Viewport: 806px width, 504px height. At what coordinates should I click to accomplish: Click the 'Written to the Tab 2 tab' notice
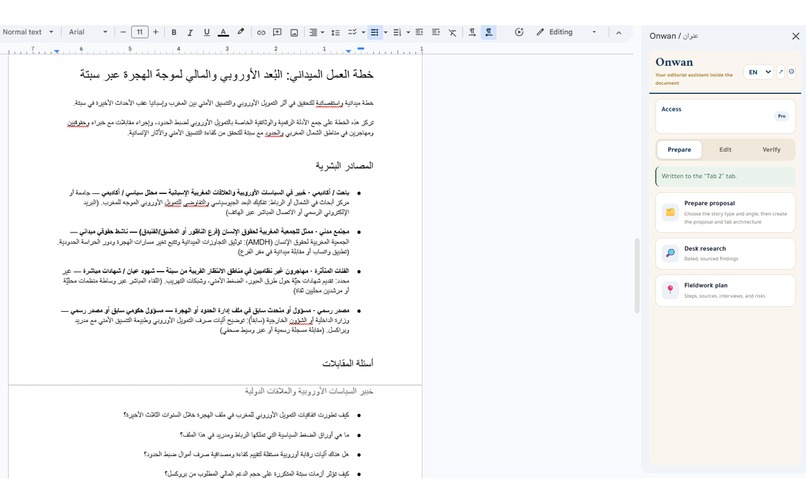(725, 176)
